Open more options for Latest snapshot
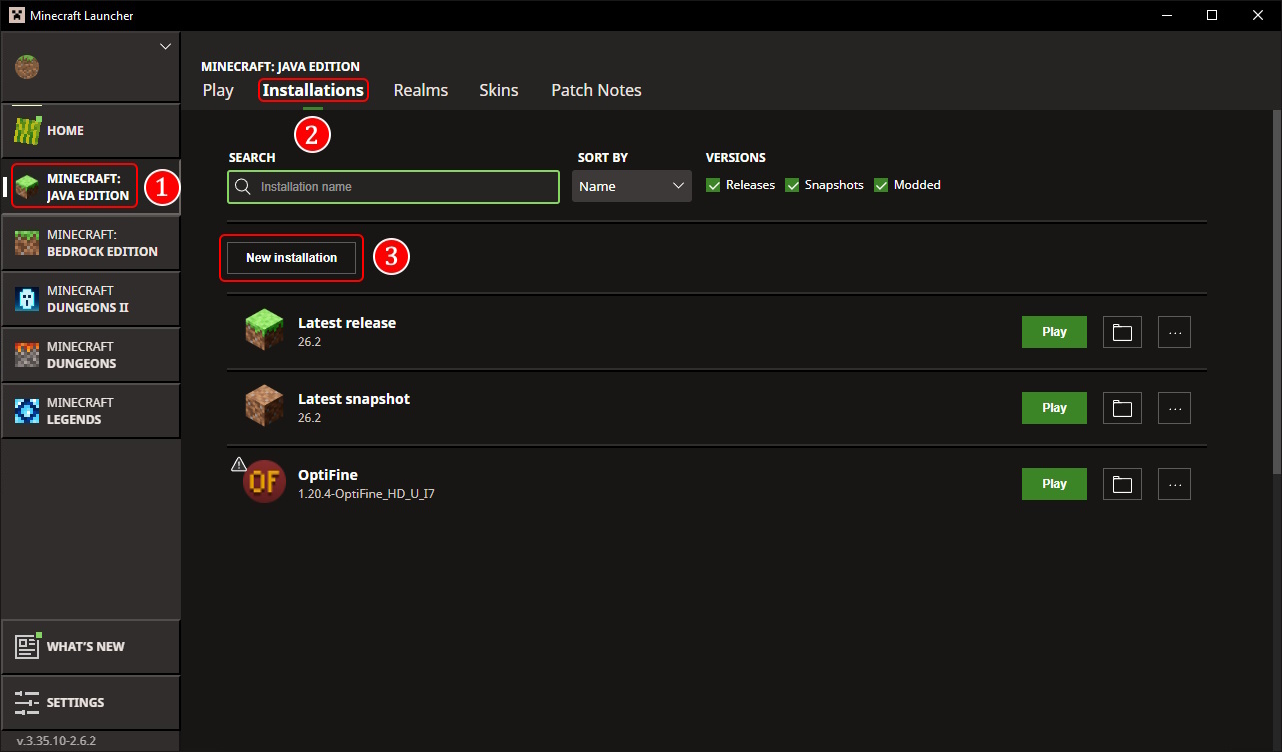Screen dimensions: 1282x752 [x=1175, y=408]
